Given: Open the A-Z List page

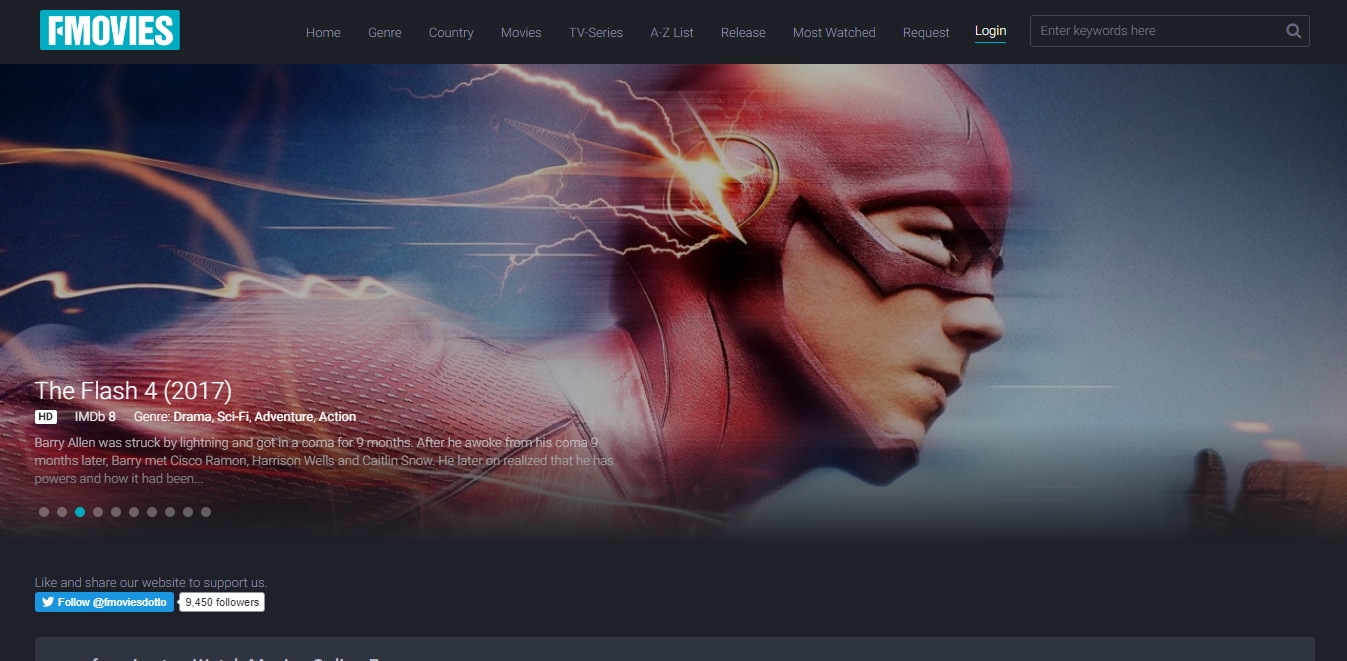Looking at the screenshot, I should [672, 33].
